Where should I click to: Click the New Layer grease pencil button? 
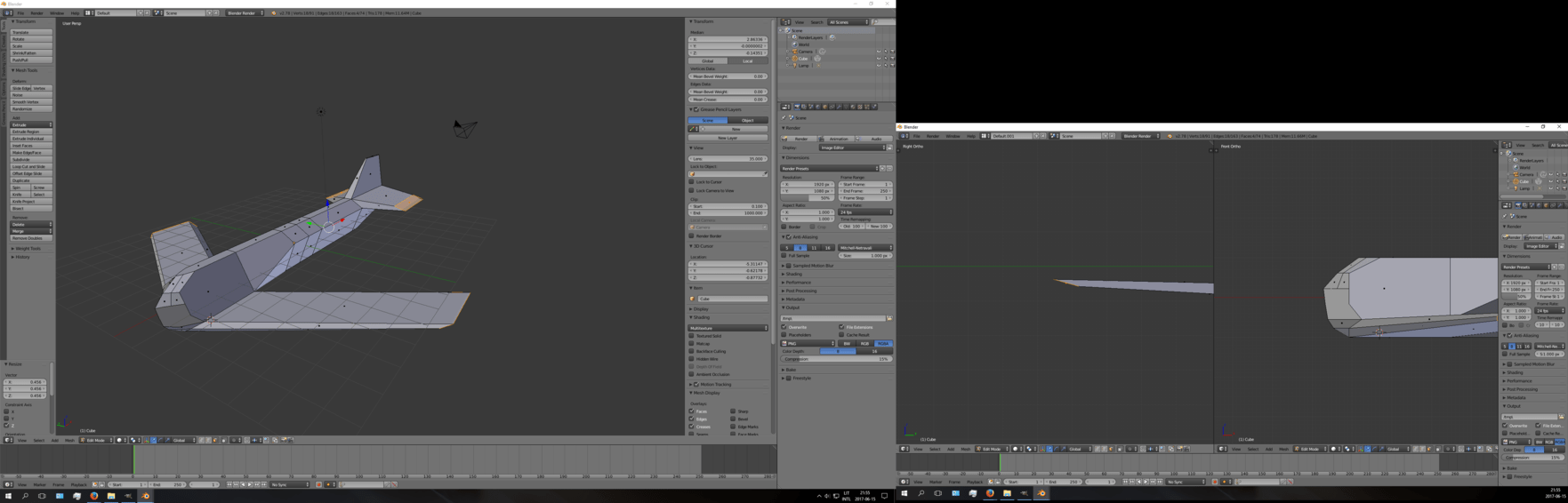tap(728, 138)
